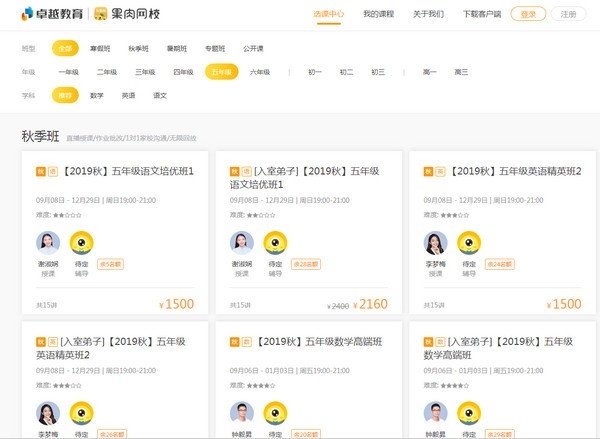Choose the 六年级 grade filter

tap(260, 72)
